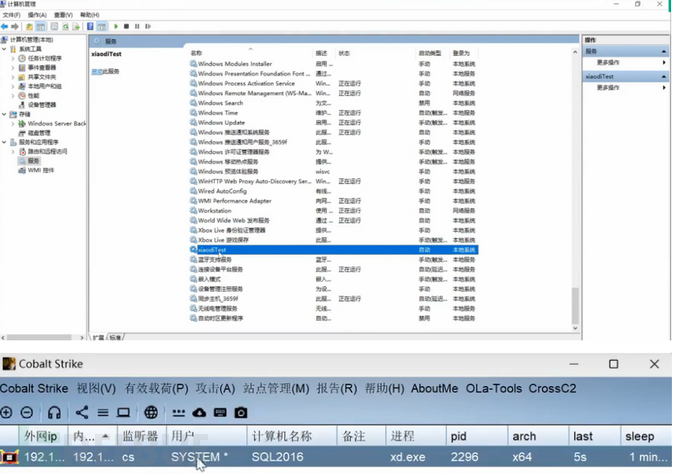
Task: Click the cloud download icon in Cobalt Strike
Action: pyautogui.click(x=199, y=412)
